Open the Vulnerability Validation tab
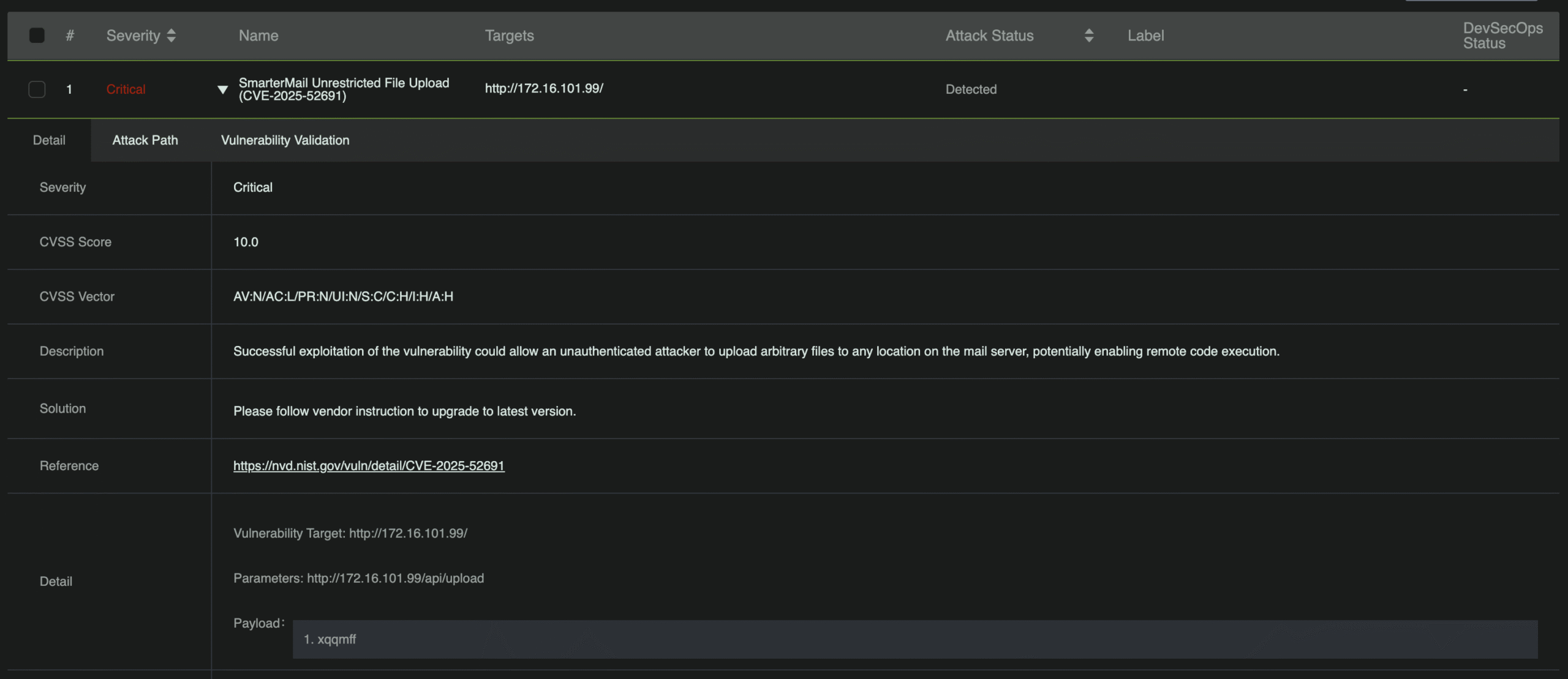The height and width of the screenshot is (679, 1568). [285, 140]
